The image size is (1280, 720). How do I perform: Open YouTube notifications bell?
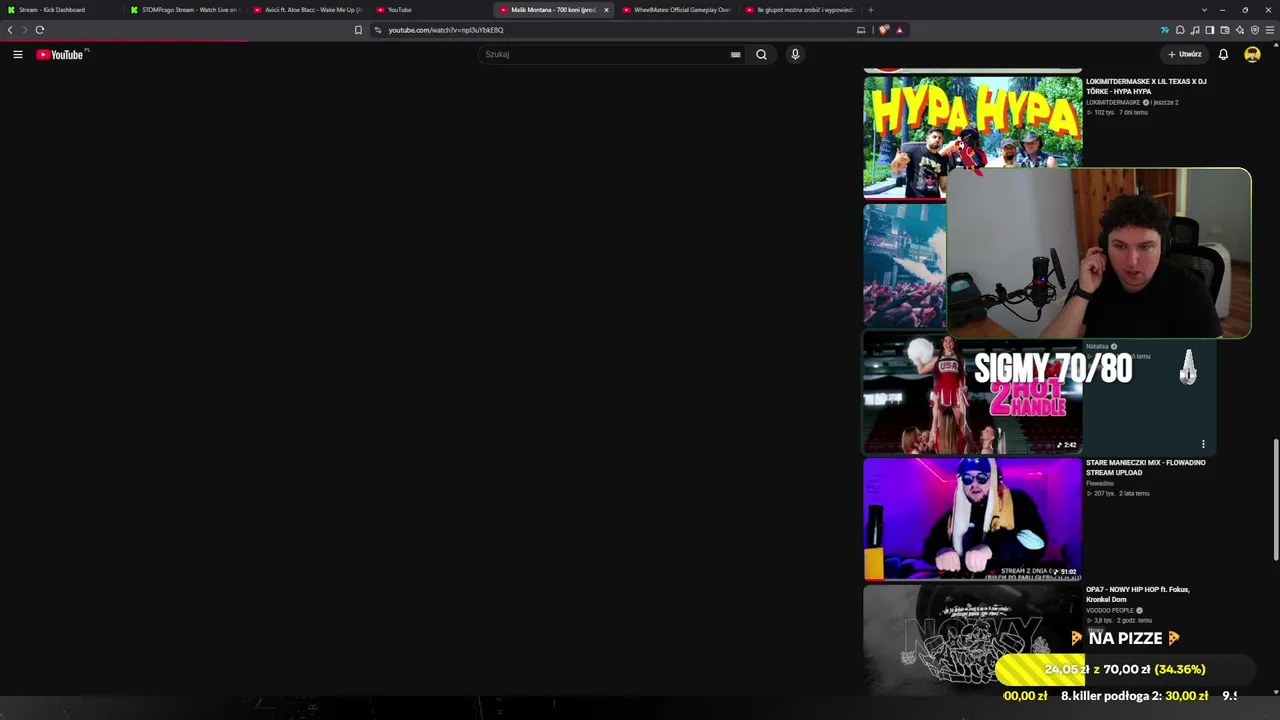tap(1223, 54)
